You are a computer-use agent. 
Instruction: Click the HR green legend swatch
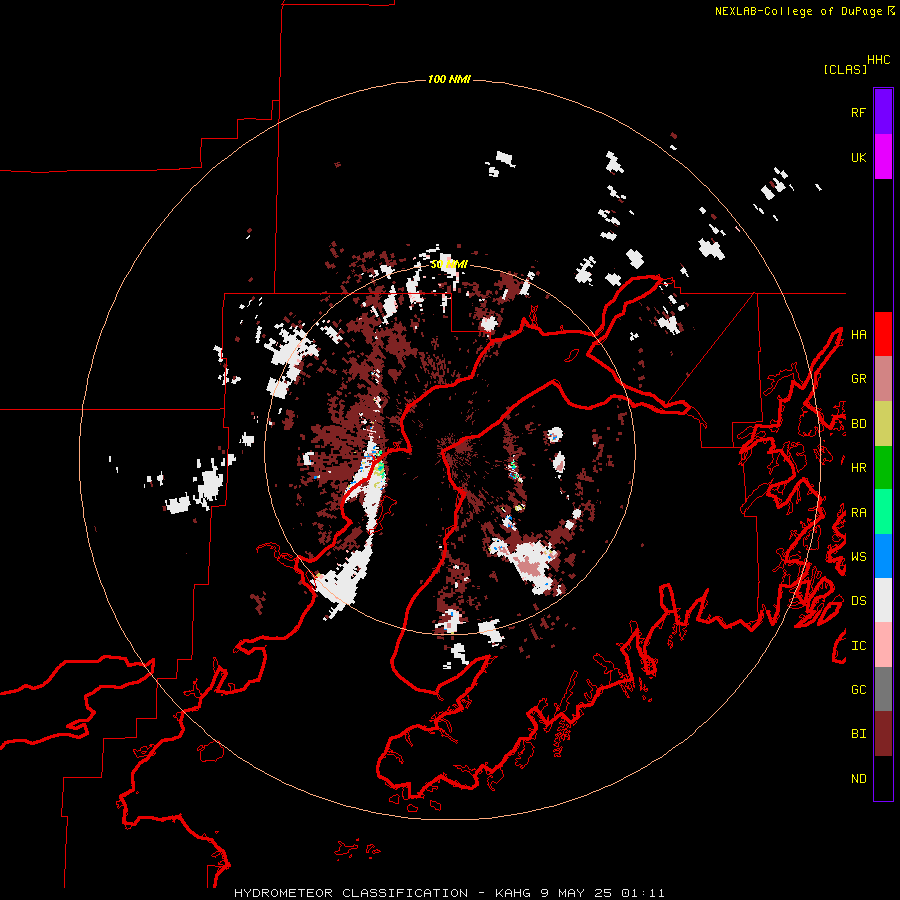click(x=883, y=468)
